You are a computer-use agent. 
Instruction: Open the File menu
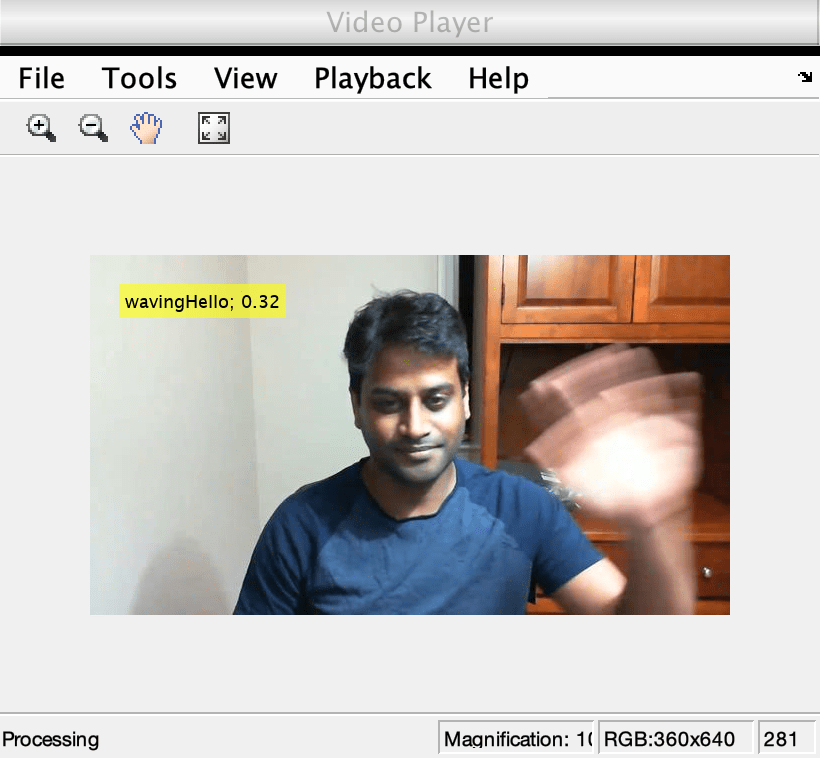click(x=41, y=78)
